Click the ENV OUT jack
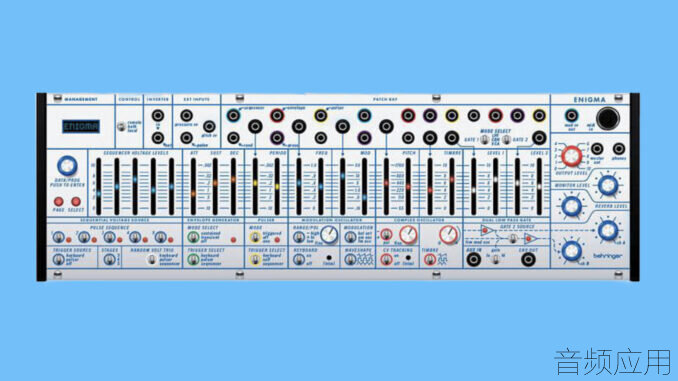Screen dimensions: 678x381 click(528, 259)
